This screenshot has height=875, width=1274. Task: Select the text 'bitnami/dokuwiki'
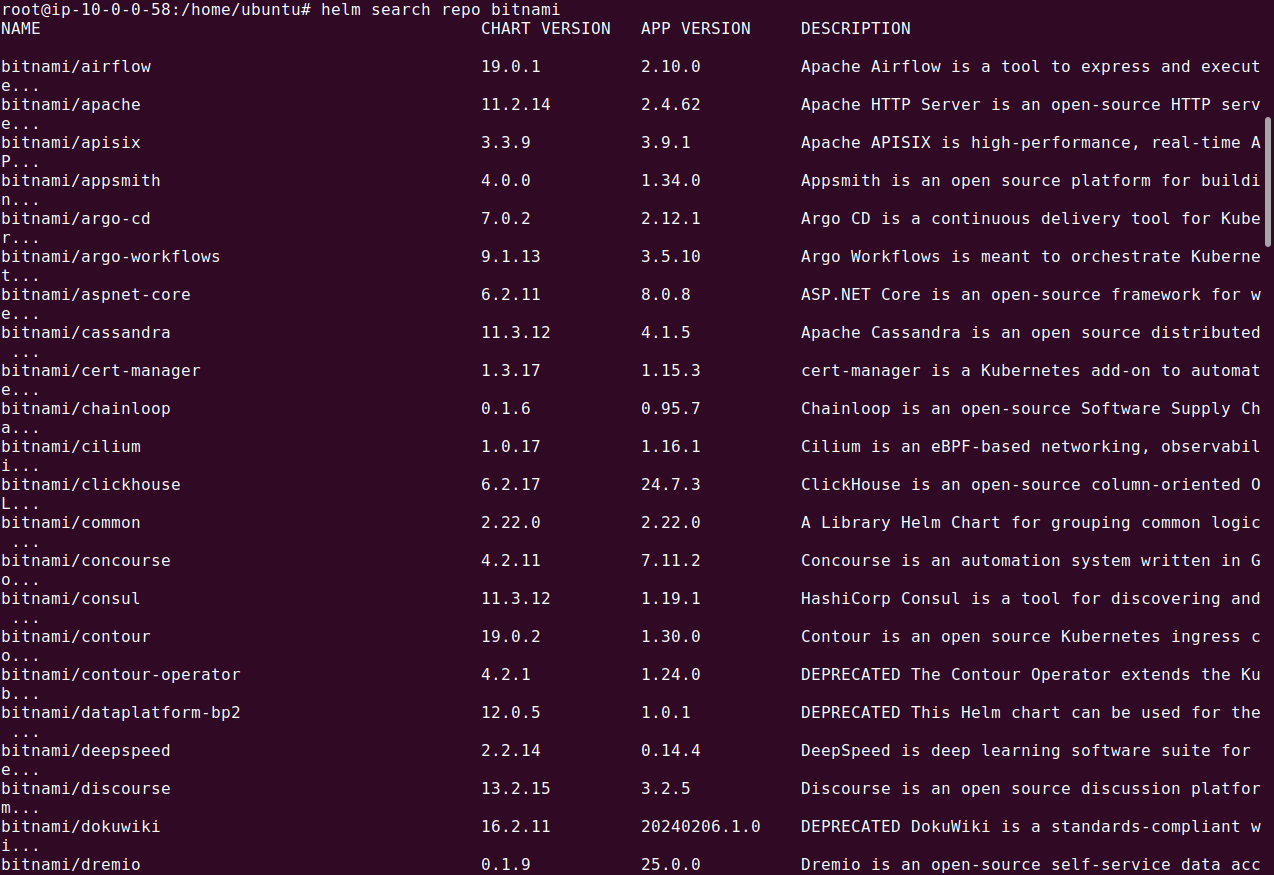coord(81,827)
